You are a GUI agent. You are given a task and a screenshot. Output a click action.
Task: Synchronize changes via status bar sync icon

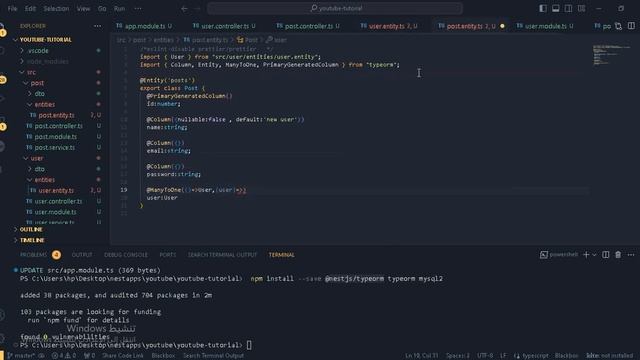(41, 356)
